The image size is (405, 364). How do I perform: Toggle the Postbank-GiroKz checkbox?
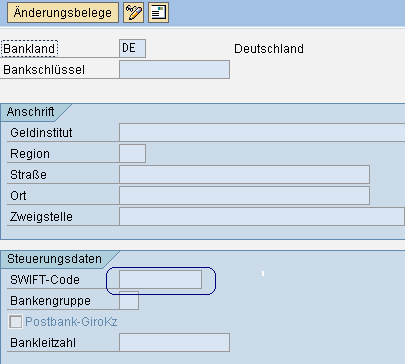(x=16, y=322)
